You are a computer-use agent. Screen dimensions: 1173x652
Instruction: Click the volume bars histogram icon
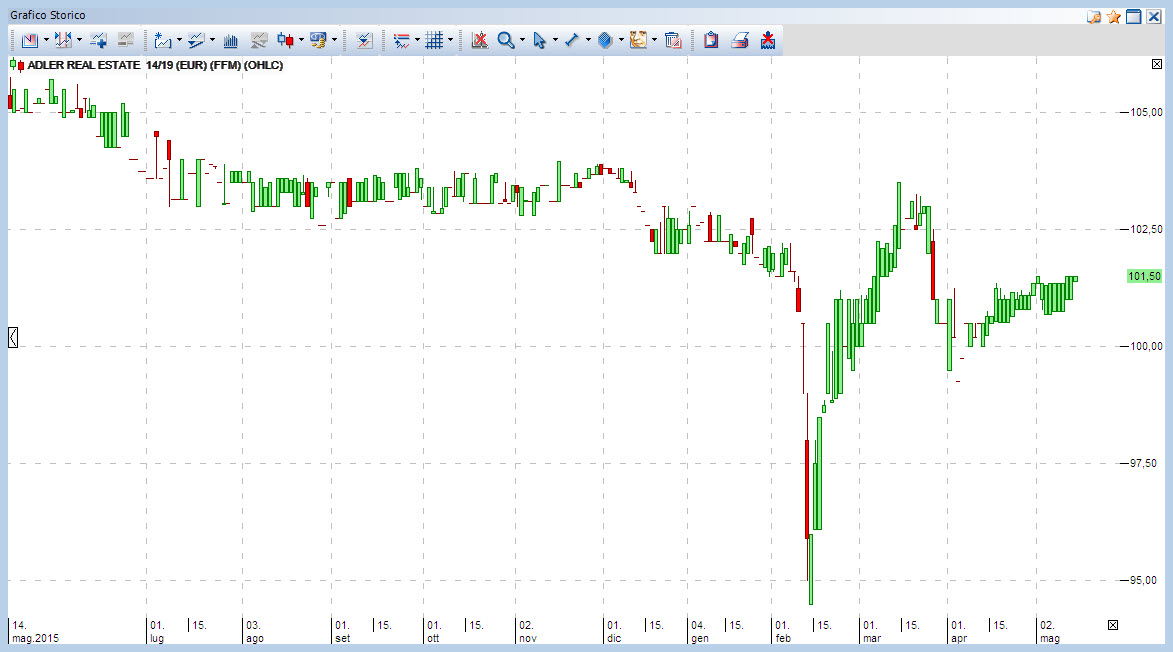(x=230, y=40)
